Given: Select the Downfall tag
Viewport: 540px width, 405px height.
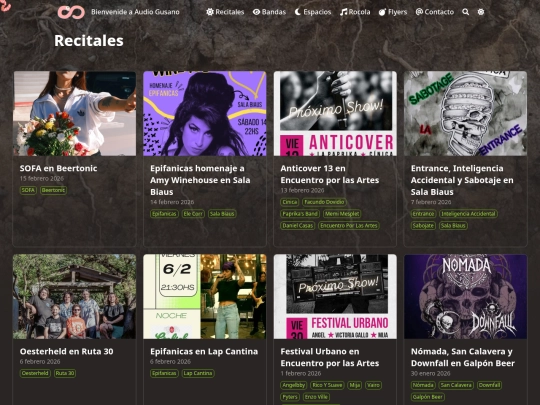Looking at the screenshot, I should pyautogui.click(x=489, y=385).
